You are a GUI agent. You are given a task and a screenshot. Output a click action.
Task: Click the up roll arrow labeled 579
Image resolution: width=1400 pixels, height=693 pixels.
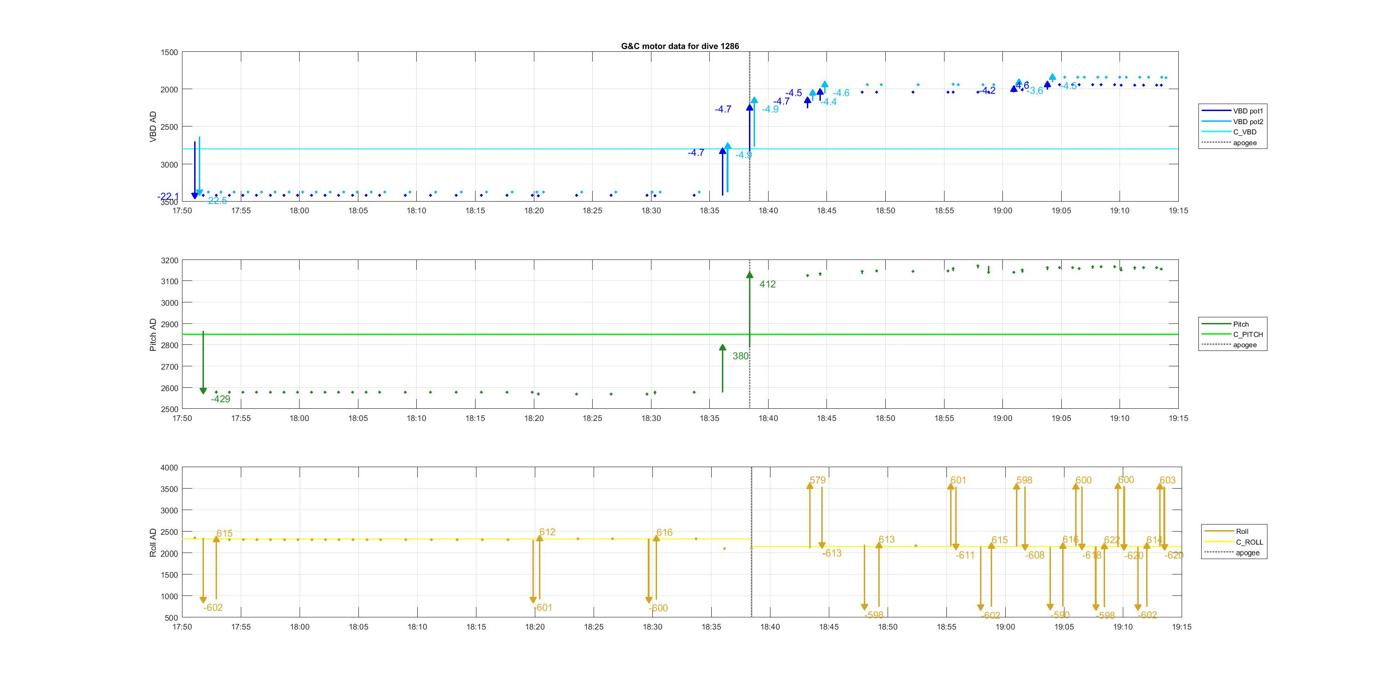point(810,514)
